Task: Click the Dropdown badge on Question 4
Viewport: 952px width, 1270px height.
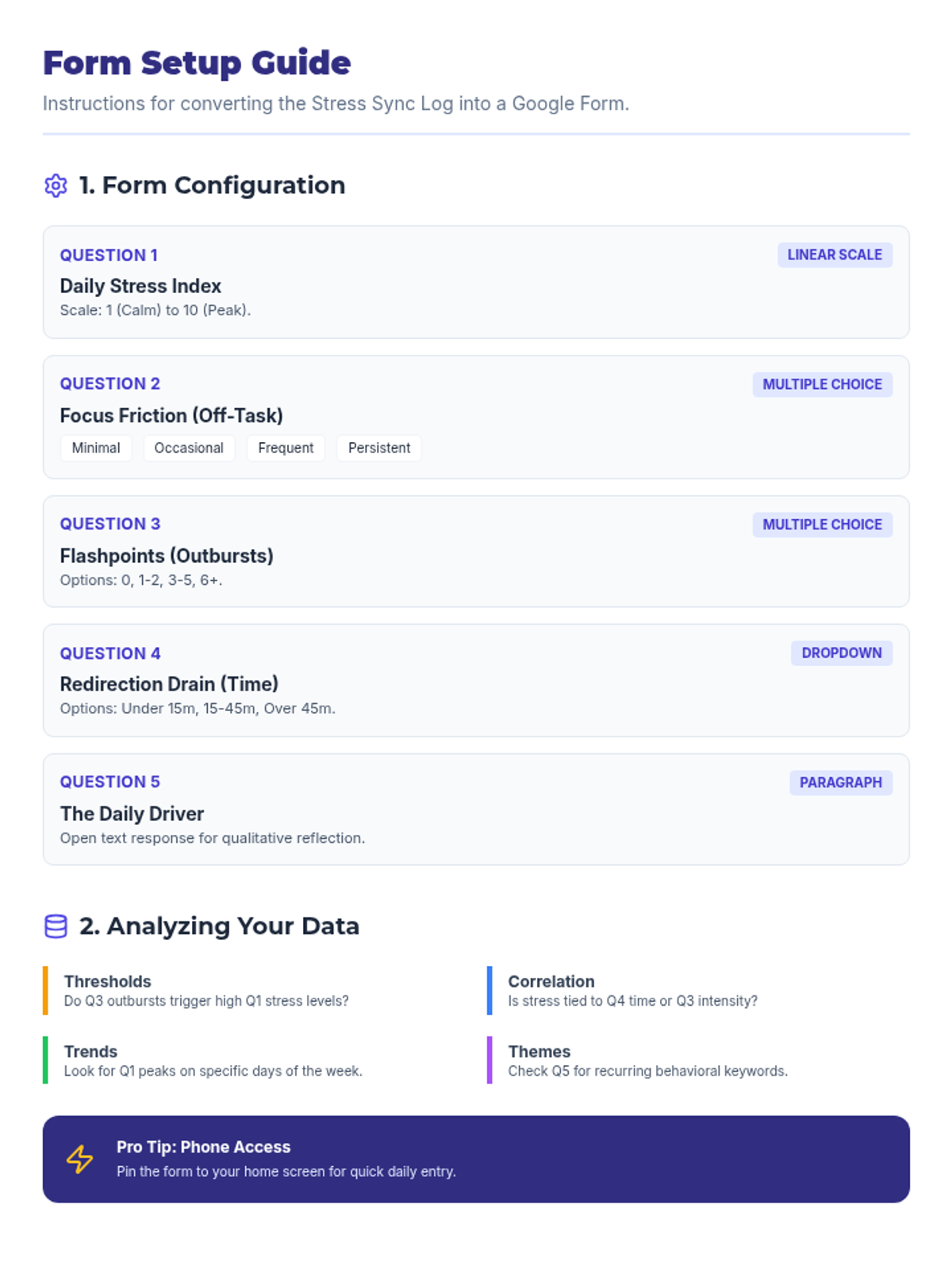Action: (x=841, y=652)
